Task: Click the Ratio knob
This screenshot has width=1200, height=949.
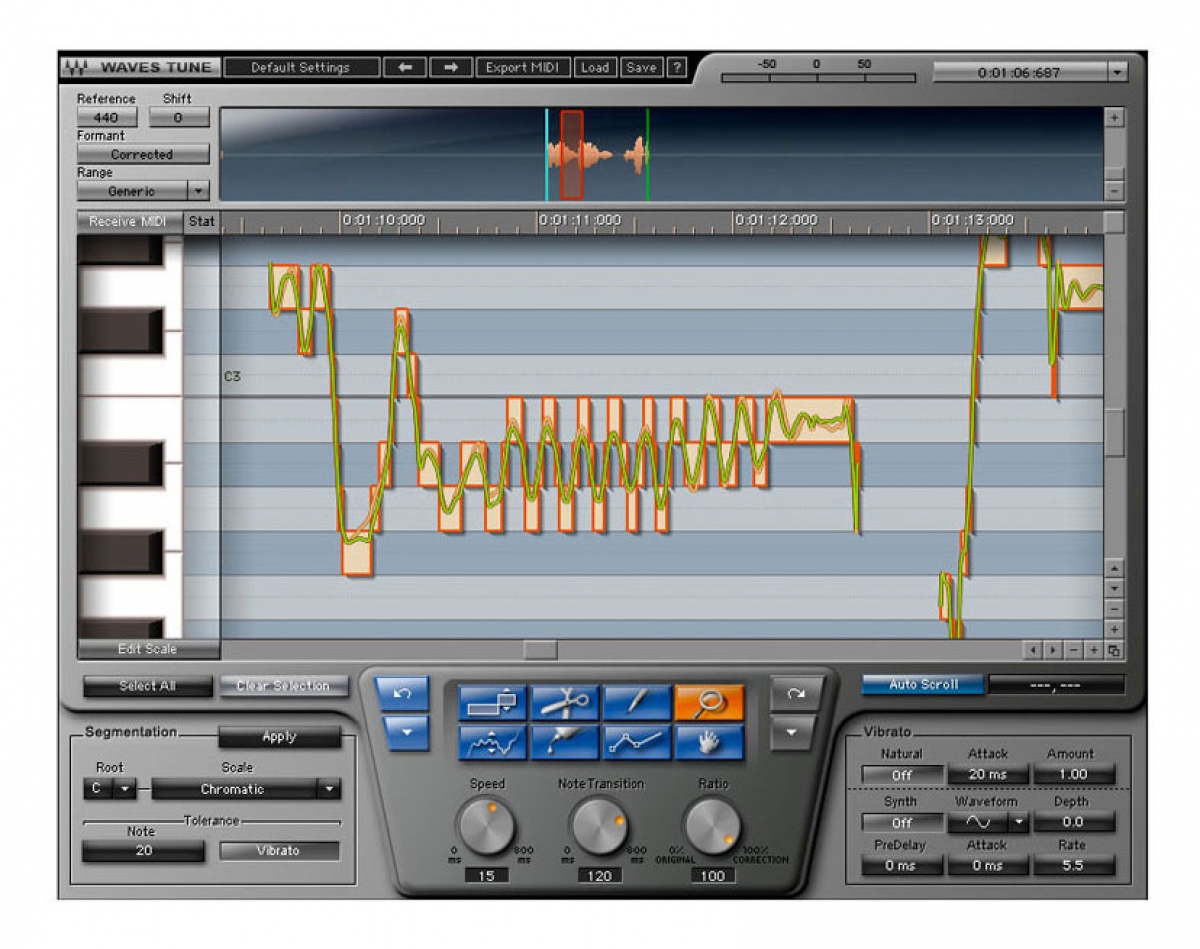Action: pyautogui.click(x=713, y=827)
